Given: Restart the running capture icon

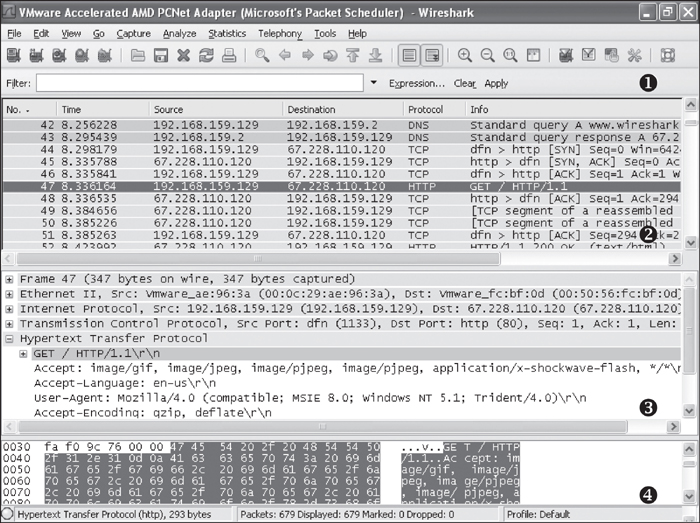Looking at the screenshot, I should pyautogui.click(x=105, y=56).
